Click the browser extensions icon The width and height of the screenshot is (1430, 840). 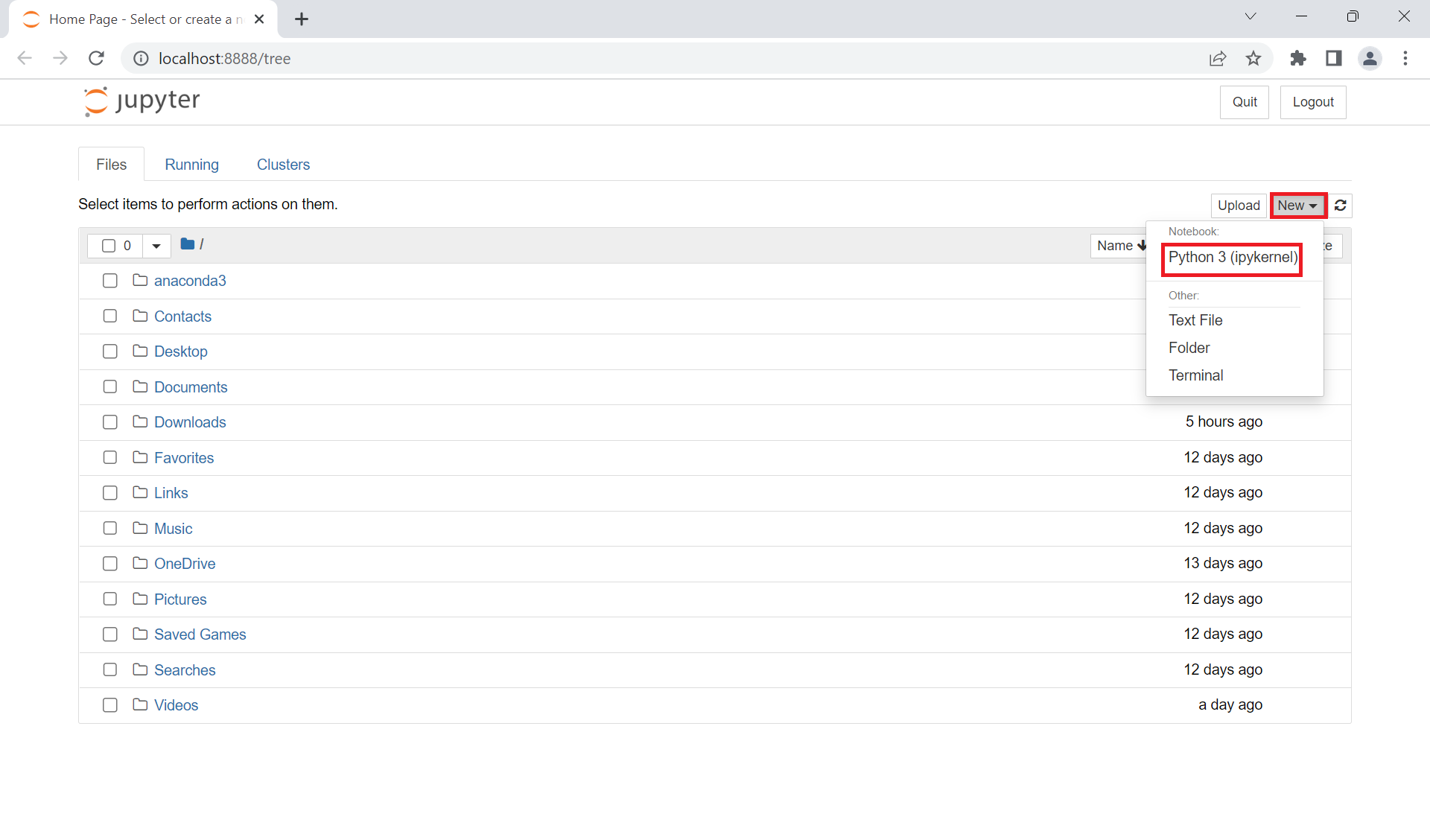click(1298, 58)
